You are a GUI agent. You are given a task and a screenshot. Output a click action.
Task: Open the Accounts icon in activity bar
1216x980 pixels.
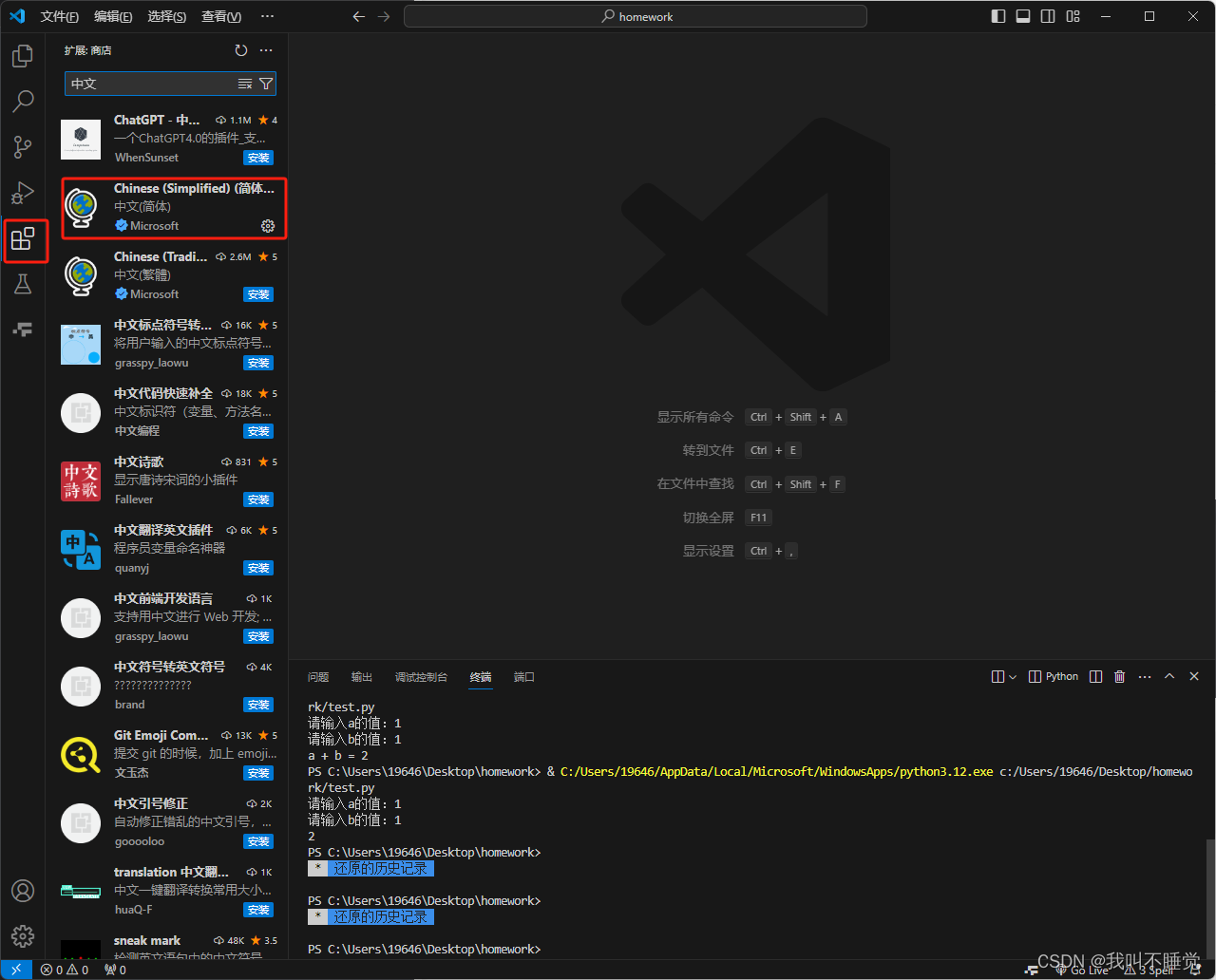pyautogui.click(x=23, y=891)
